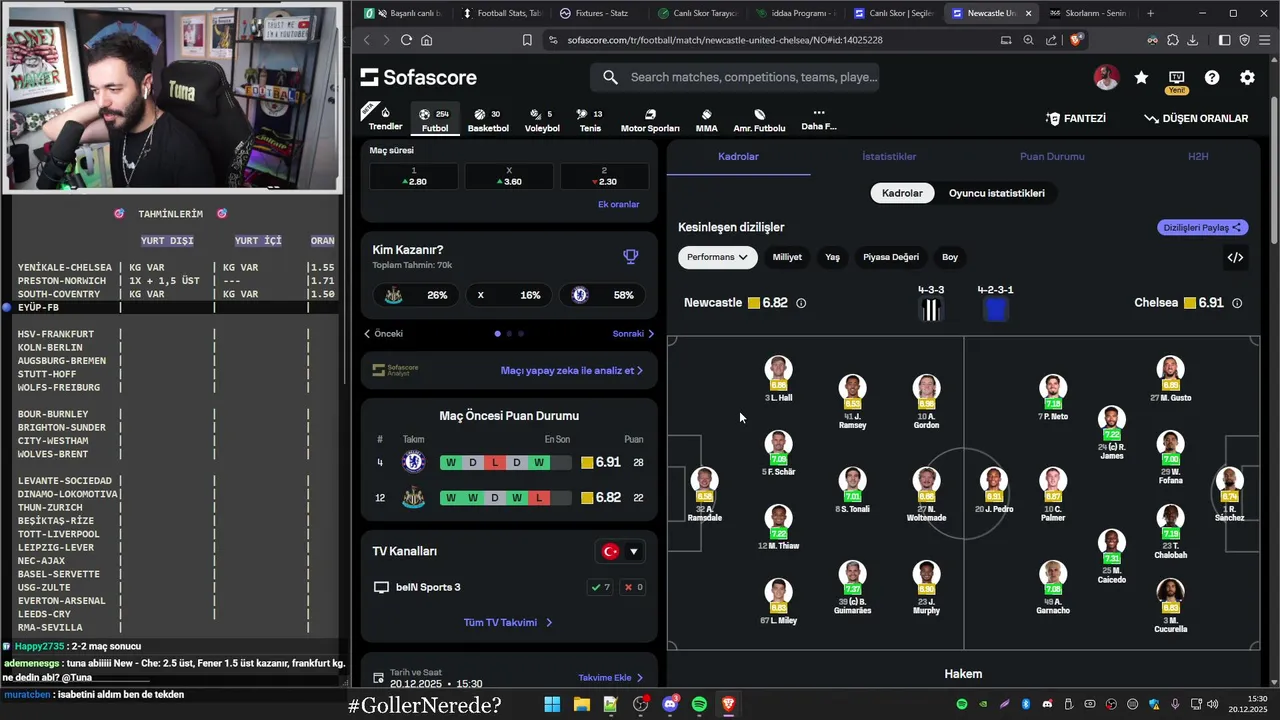Downvote beIN Sports 3 channel
1280x720 pixels.
coord(633,587)
